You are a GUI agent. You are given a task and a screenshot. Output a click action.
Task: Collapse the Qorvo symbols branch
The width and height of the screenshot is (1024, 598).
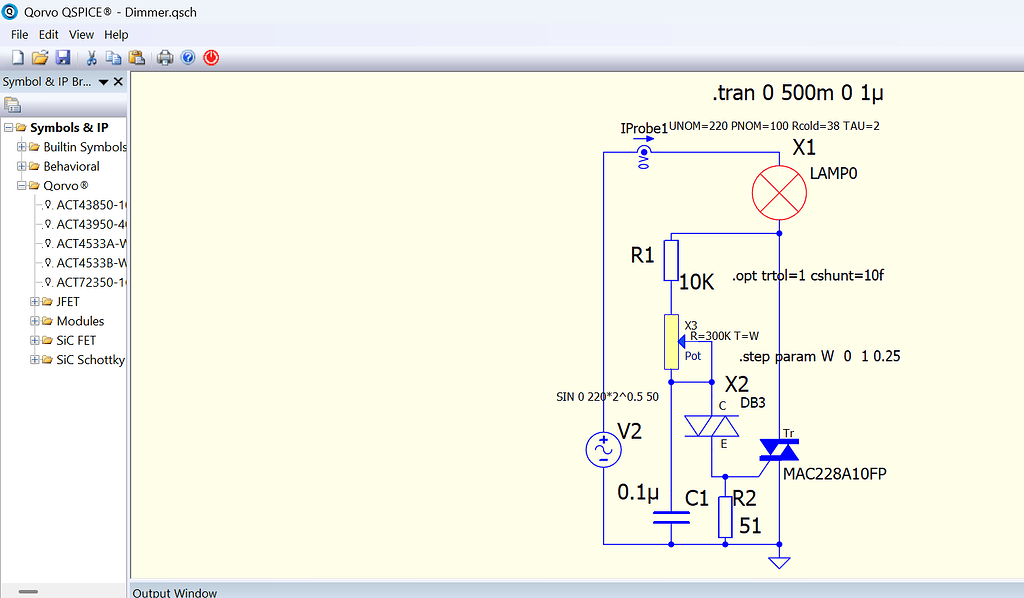point(22,185)
